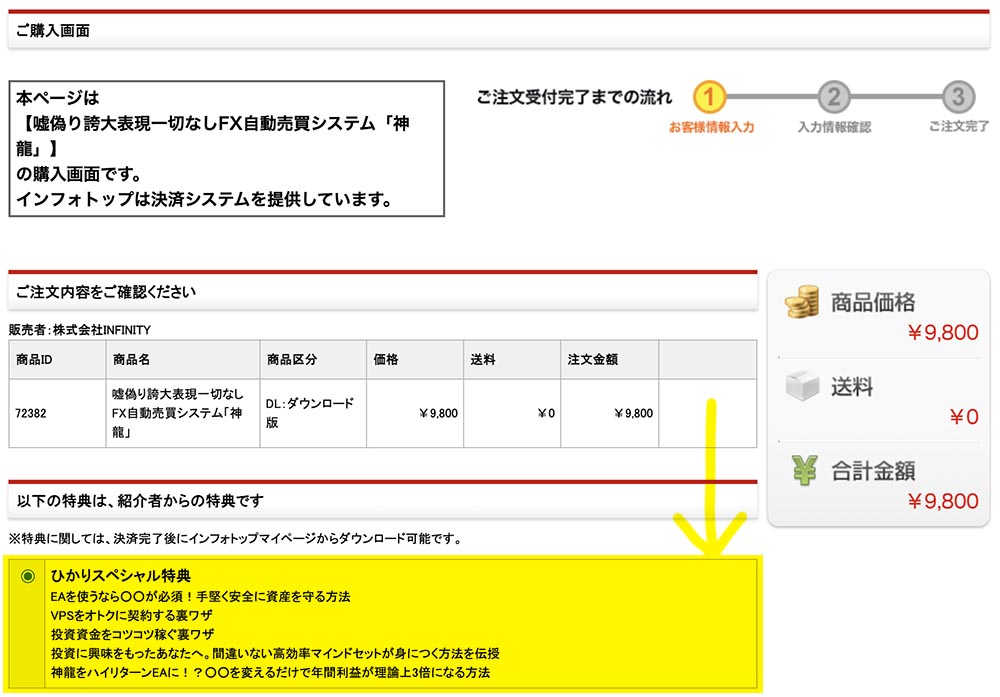Click the 合計金額 label in sidebar
Image resolution: width=1000 pixels, height=697 pixels.
coord(873,471)
